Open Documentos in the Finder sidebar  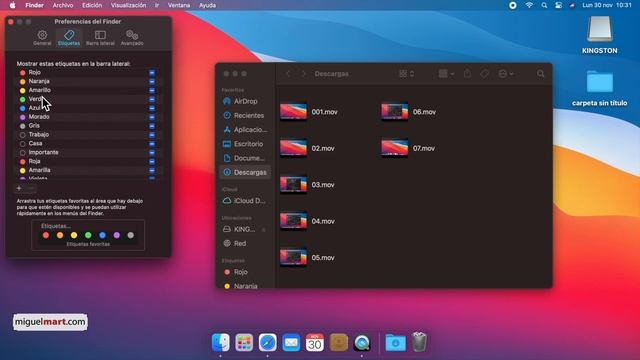(245, 158)
